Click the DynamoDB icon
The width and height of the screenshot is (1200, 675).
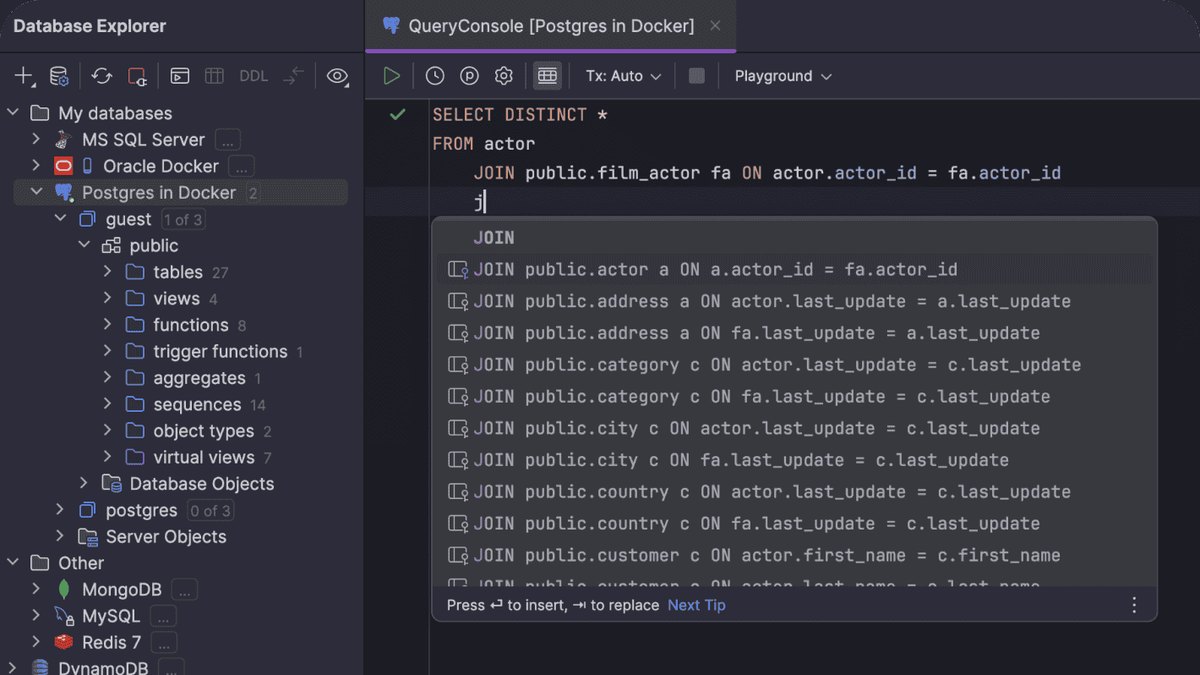pyautogui.click(x=40, y=667)
